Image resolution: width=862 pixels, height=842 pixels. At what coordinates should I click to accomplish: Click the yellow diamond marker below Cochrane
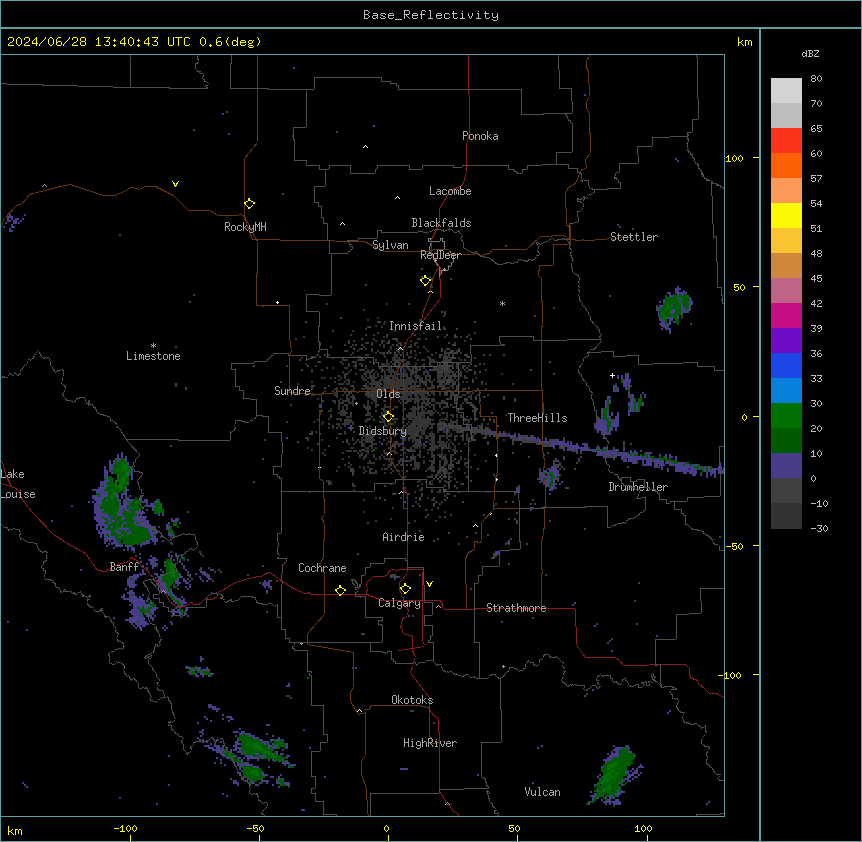click(x=340, y=590)
